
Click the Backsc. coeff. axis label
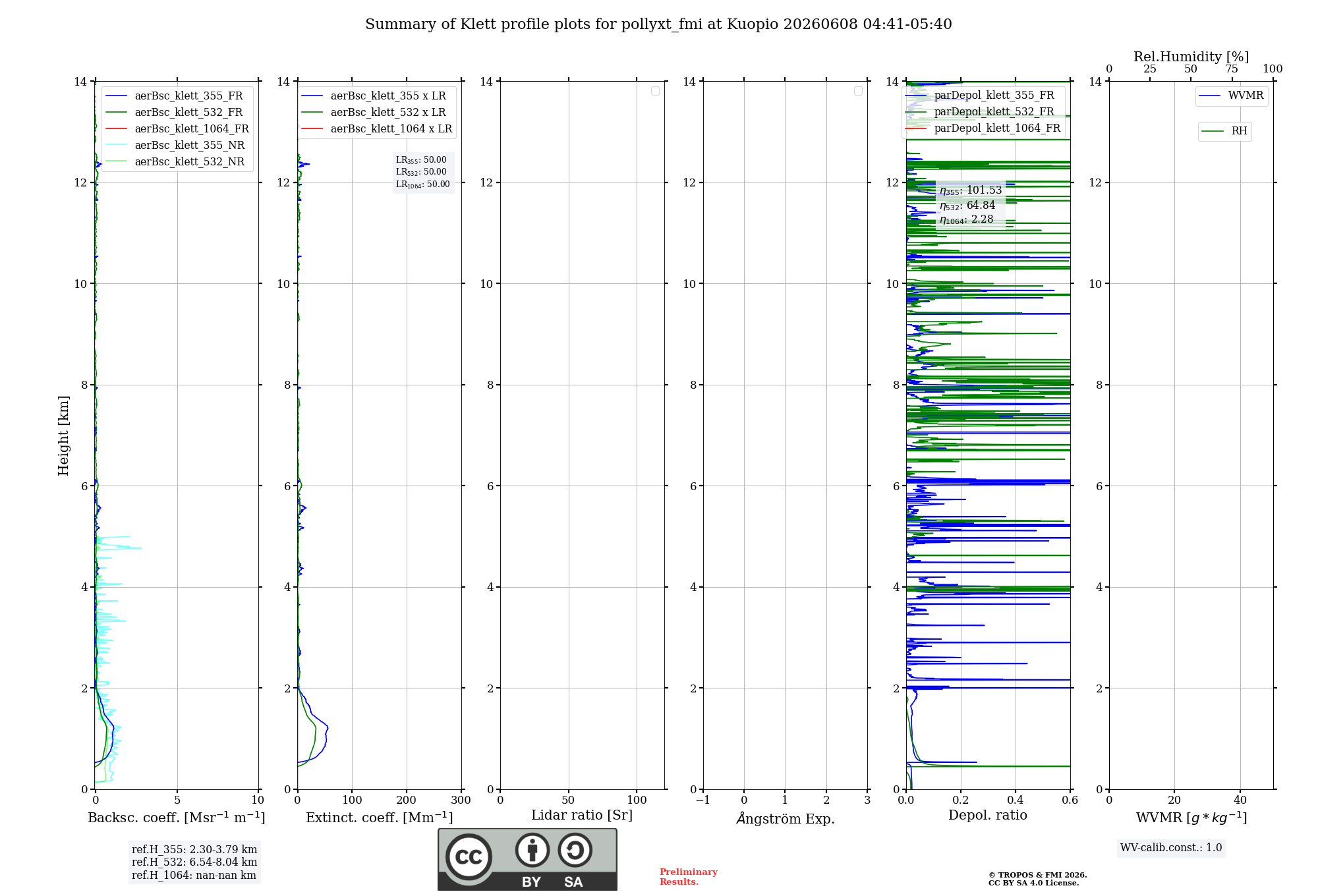177,818
